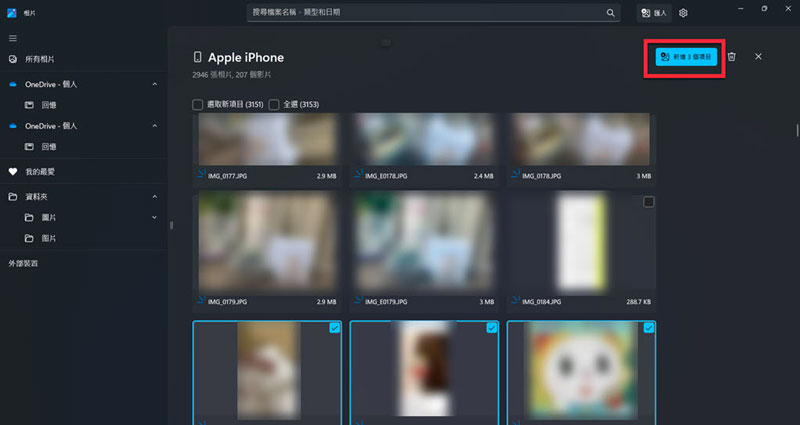The width and height of the screenshot is (800, 425).
Task: Select the IMG_E0178.JPG thumbnail
Action: [424, 139]
